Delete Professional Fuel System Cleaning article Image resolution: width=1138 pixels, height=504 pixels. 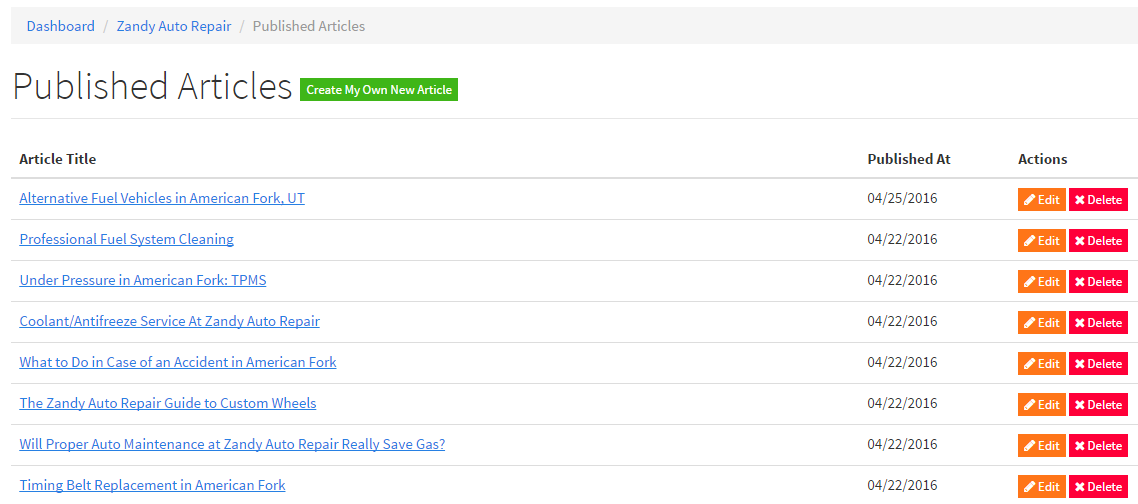click(1098, 240)
